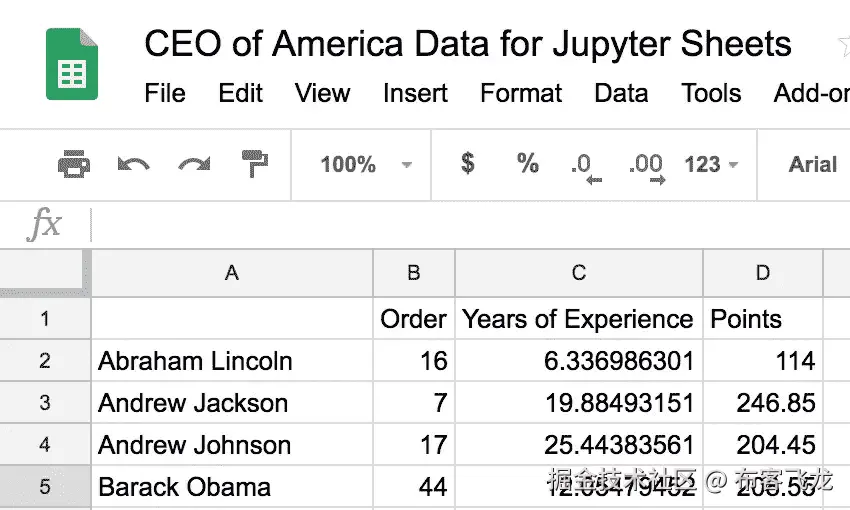Screen dimensions: 850x510
Task: Open the zoom 100% dropdown
Action: click(365, 165)
